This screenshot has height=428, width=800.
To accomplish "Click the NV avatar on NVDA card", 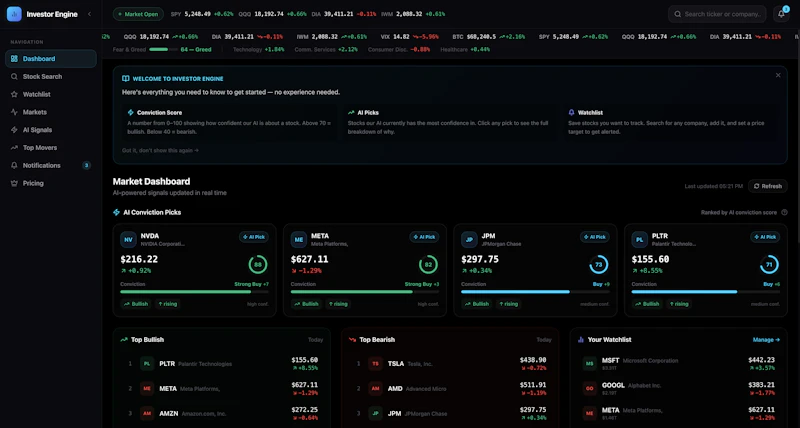I will (x=128, y=240).
